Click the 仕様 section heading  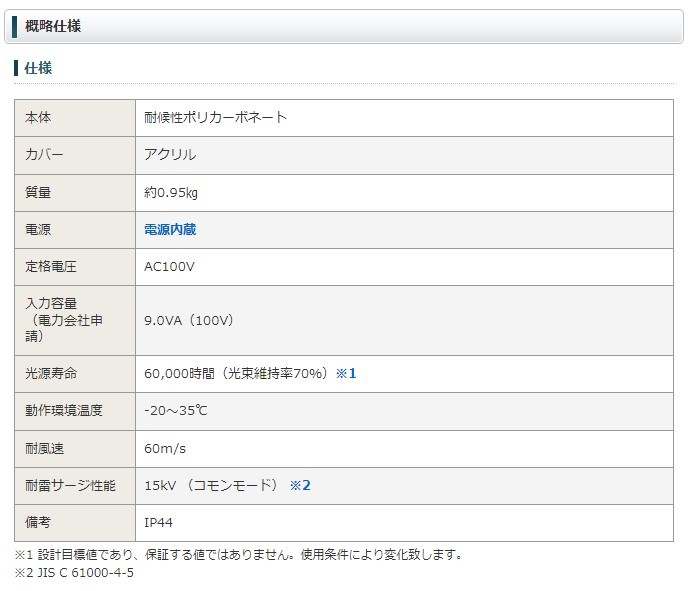point(38,68)
